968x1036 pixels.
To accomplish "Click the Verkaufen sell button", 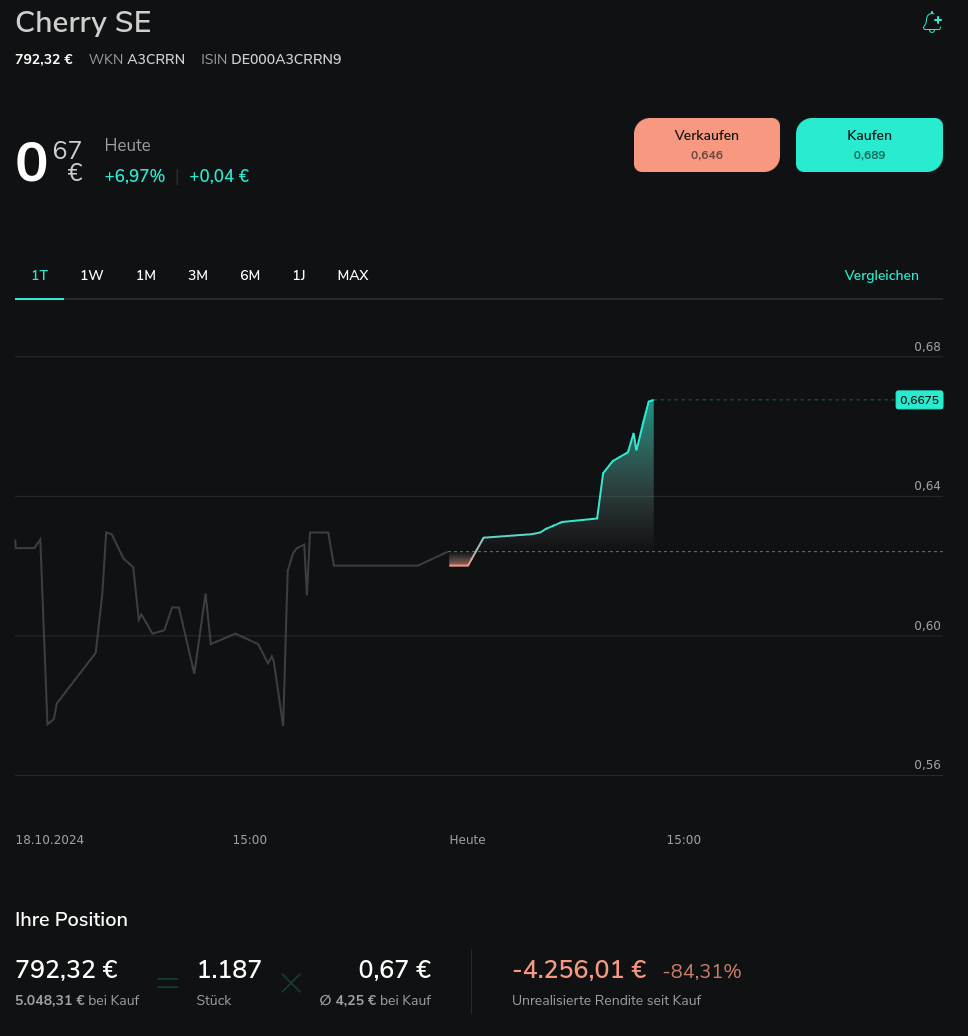I will click(706, 145).
